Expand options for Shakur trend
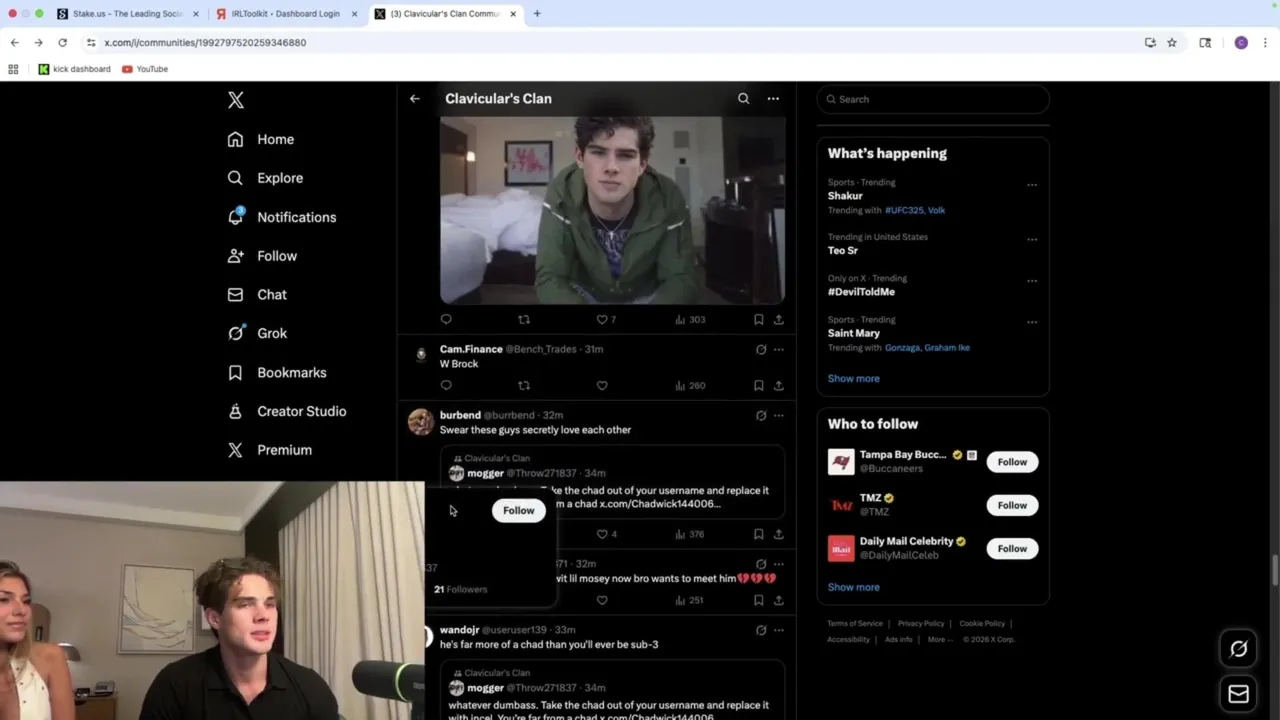The height and width of the screenshot is (720, 1280). click(x=1032, y=185)
